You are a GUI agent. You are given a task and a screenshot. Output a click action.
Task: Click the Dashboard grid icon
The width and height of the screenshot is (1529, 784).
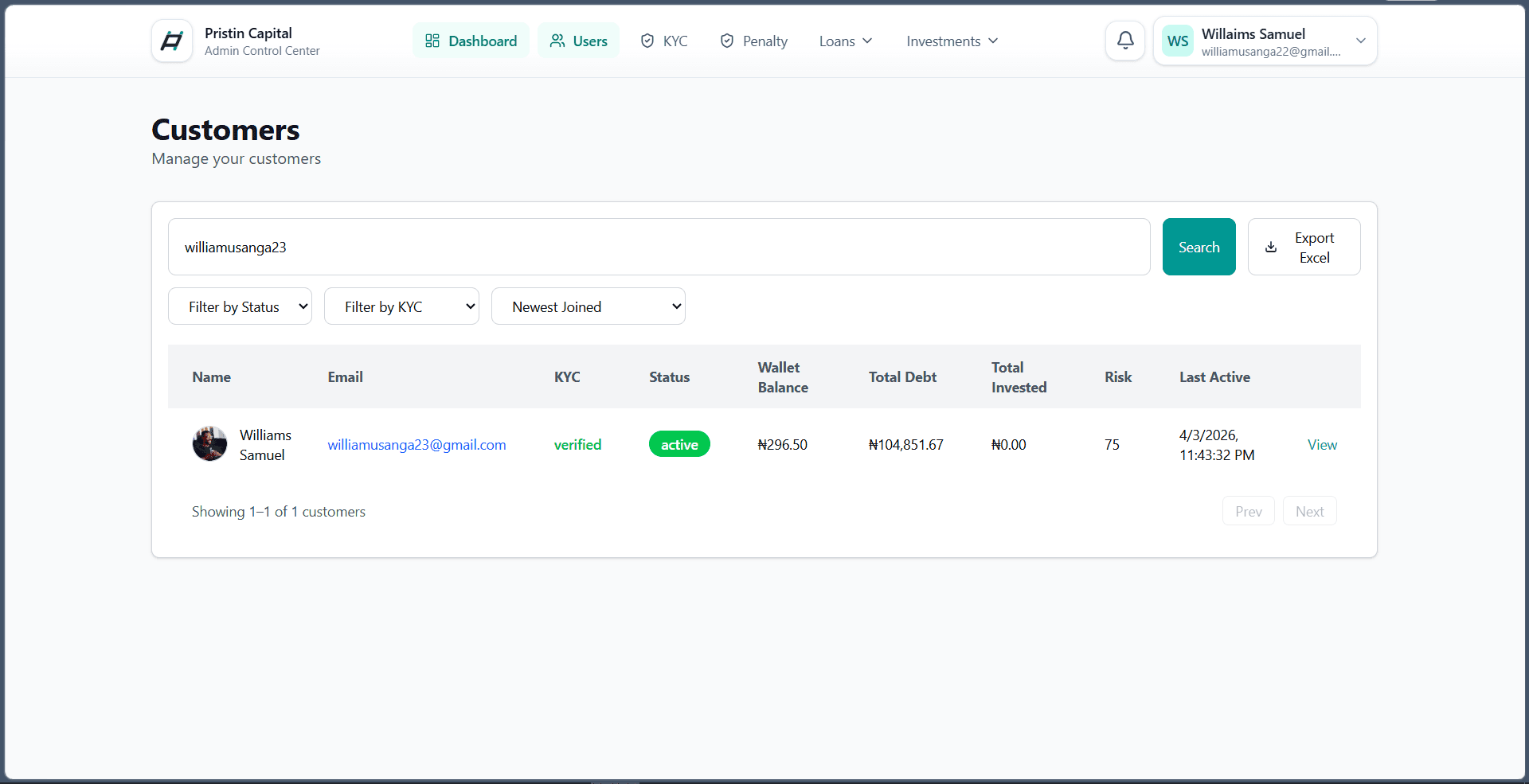click(432, 41)
